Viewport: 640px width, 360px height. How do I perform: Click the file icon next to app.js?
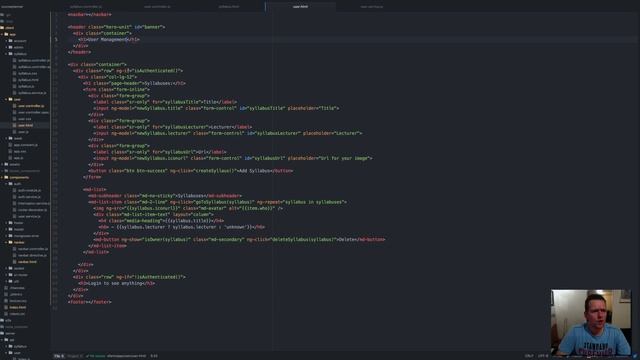tap(11, 158)
